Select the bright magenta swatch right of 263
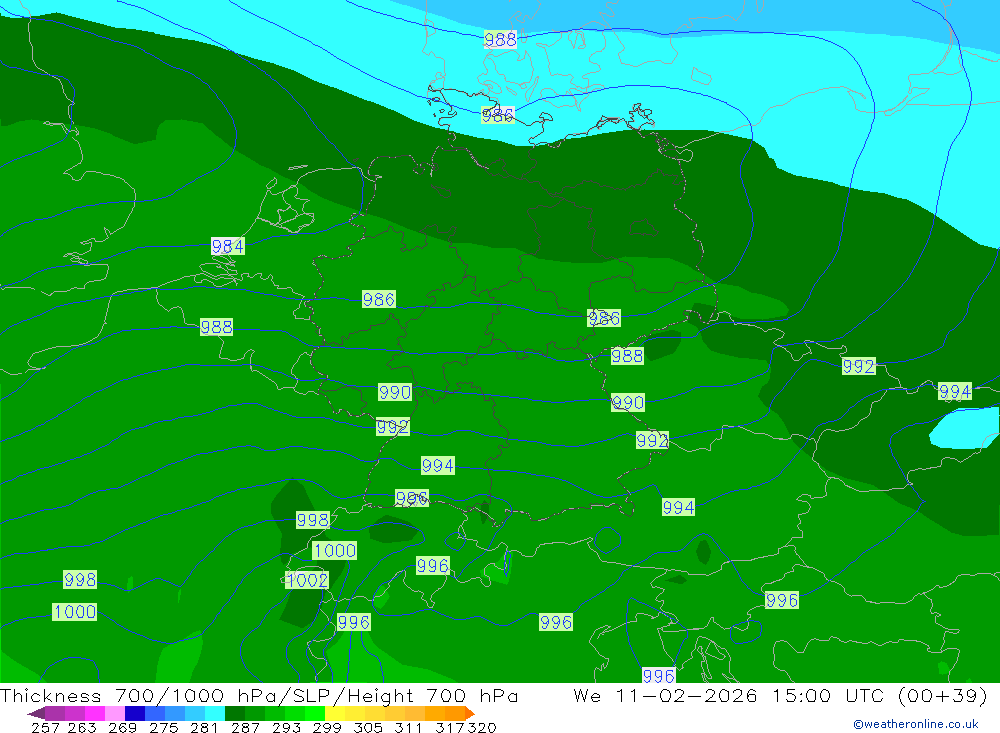Image resolution: width=1000 pixels, height=733 pixels. coord(95,713)
